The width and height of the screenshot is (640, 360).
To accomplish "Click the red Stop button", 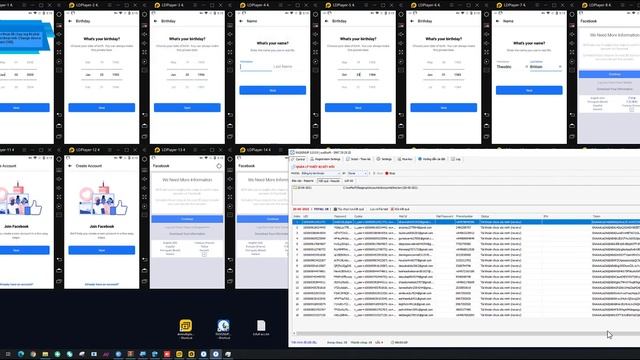I will 390,173.
